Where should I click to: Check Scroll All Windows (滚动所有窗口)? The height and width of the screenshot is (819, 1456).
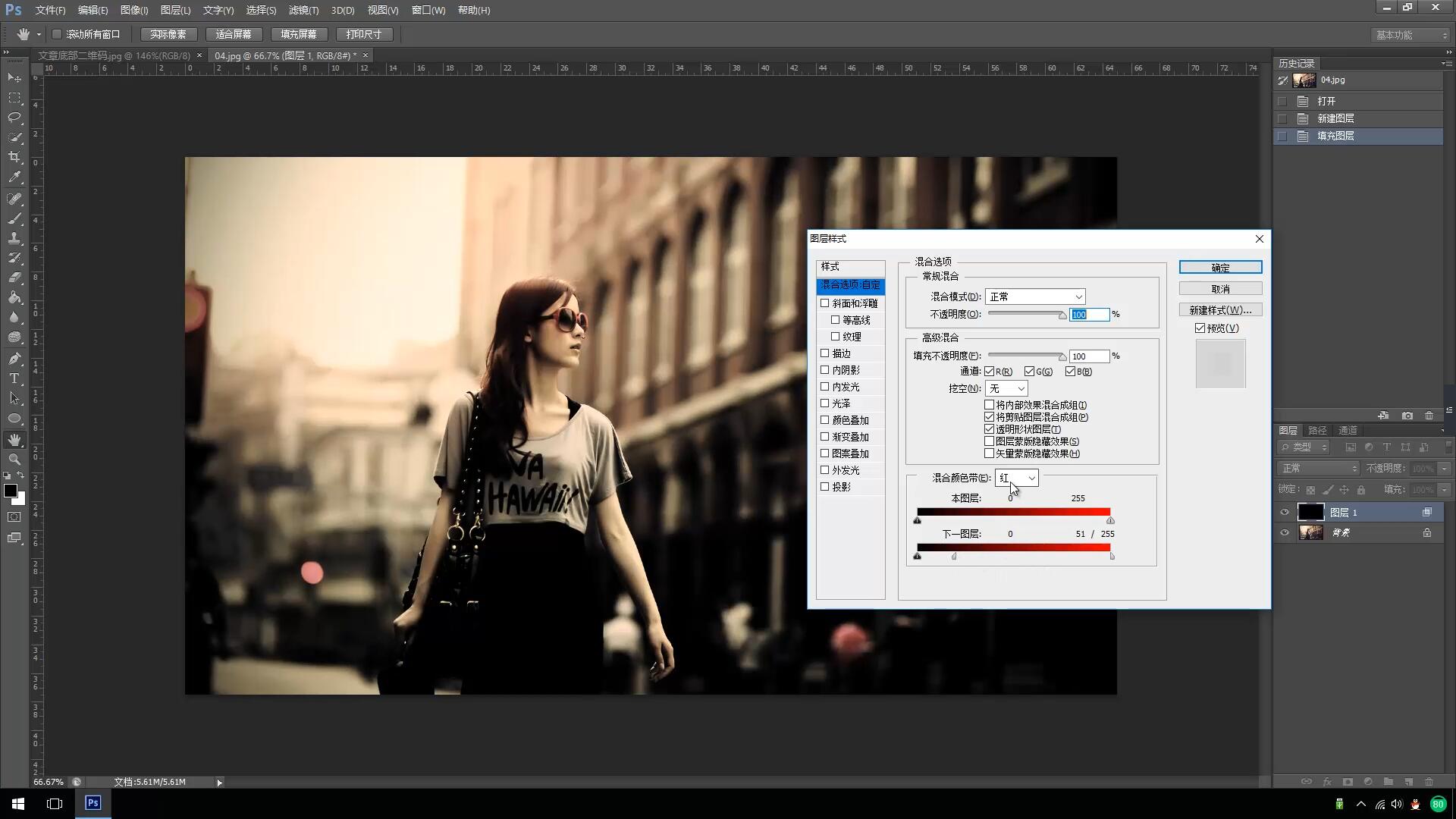57,34
